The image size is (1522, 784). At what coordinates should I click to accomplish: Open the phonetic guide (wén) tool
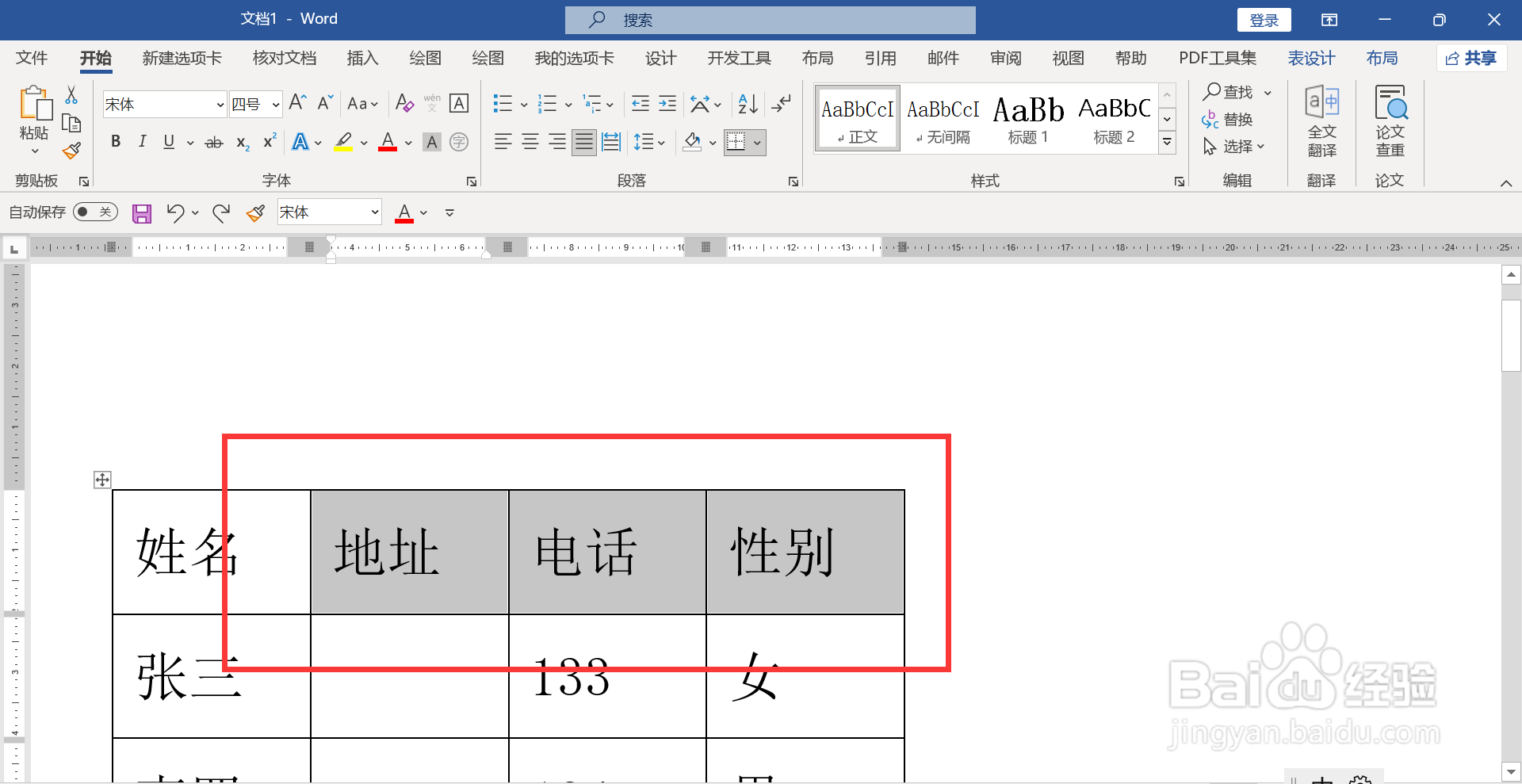(x=432, y=103)
